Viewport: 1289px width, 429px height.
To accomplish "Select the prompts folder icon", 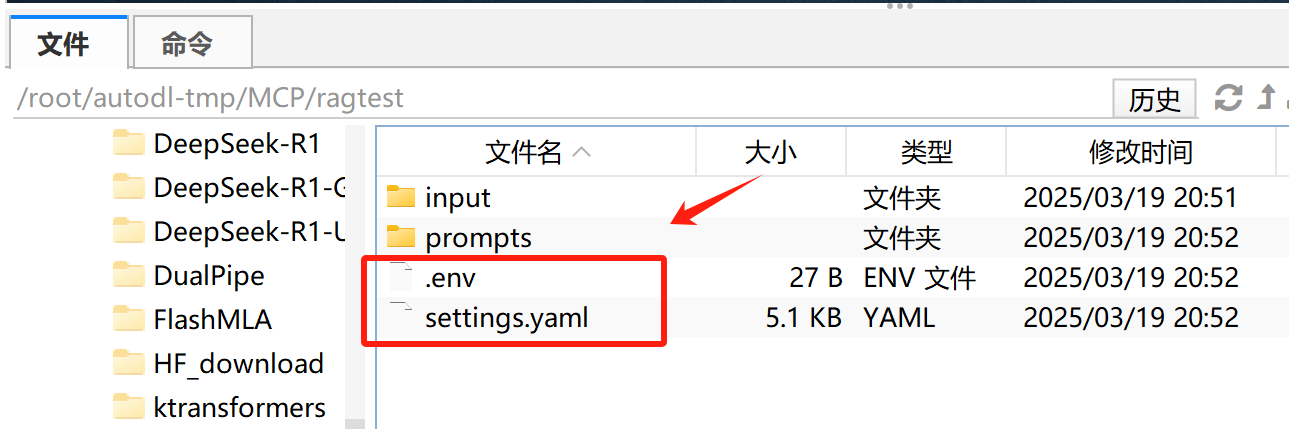I will (400, 238).
